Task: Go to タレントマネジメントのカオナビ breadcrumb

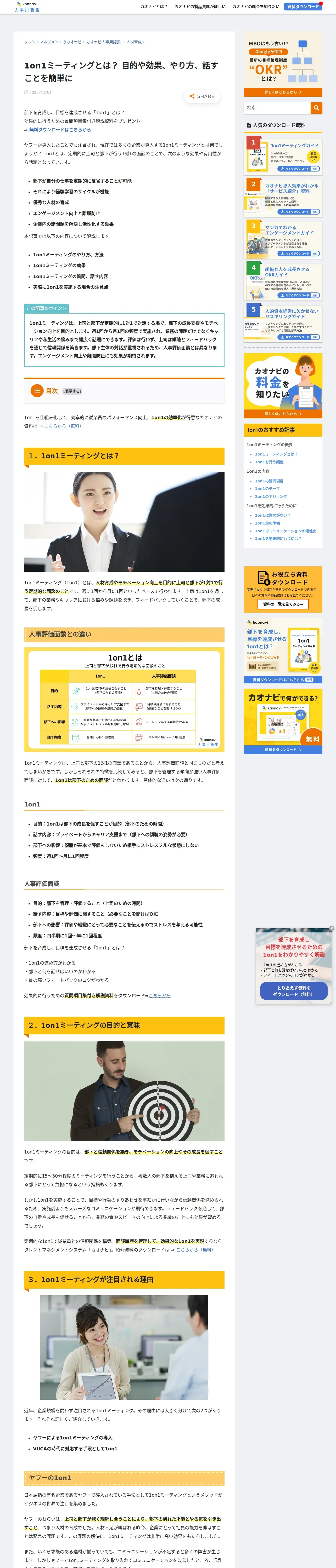Action: (52, 42)
